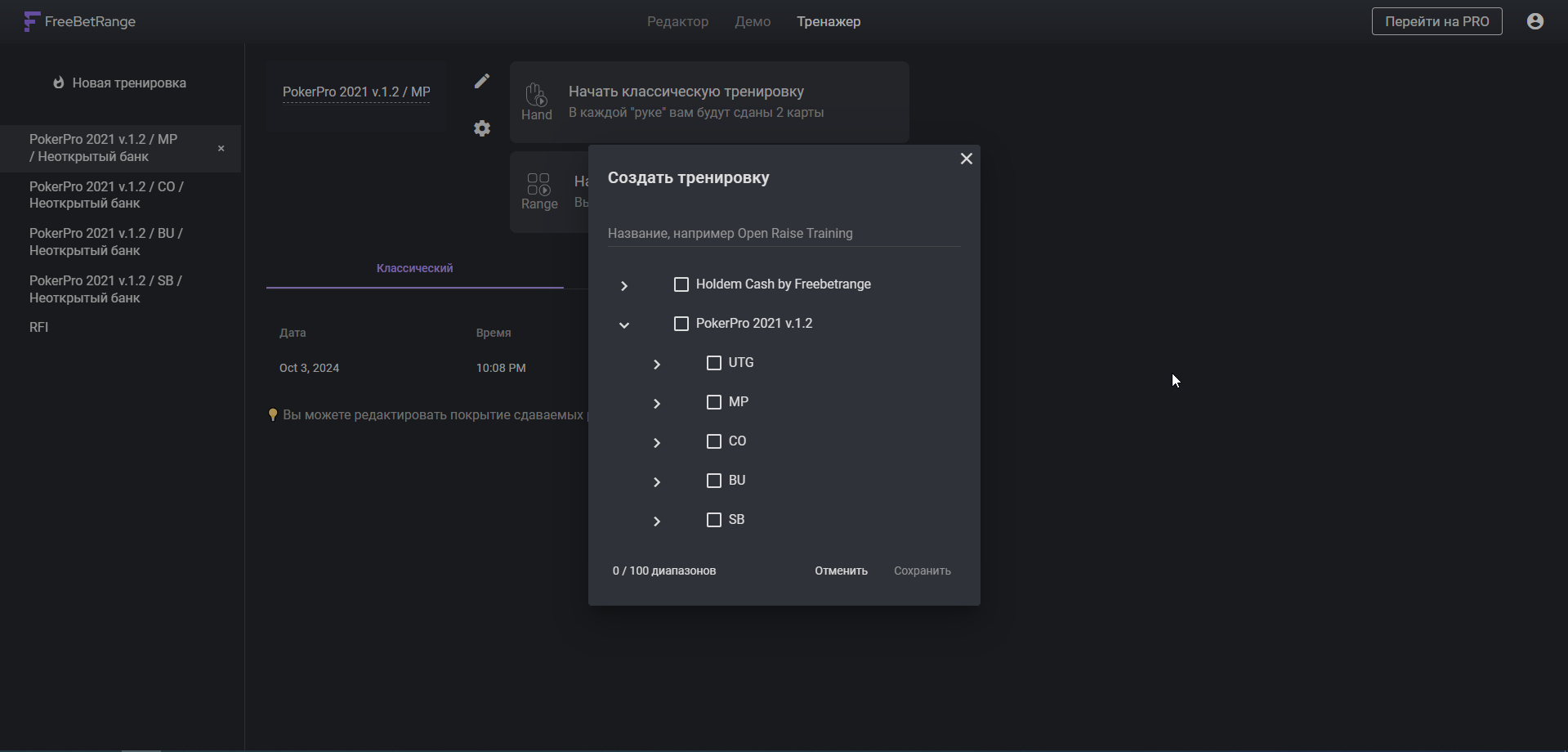Open the Демо tab
Image resolution: width=1568 pixels, height=752 pixels.
pyautogui.click(x=753, y=21)
